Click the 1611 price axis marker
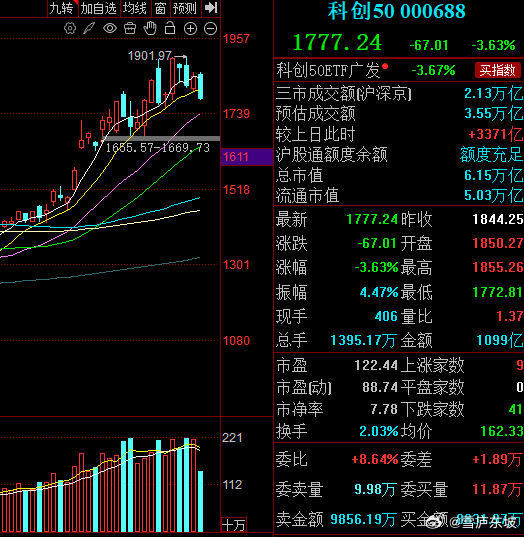 click(247, 157)
